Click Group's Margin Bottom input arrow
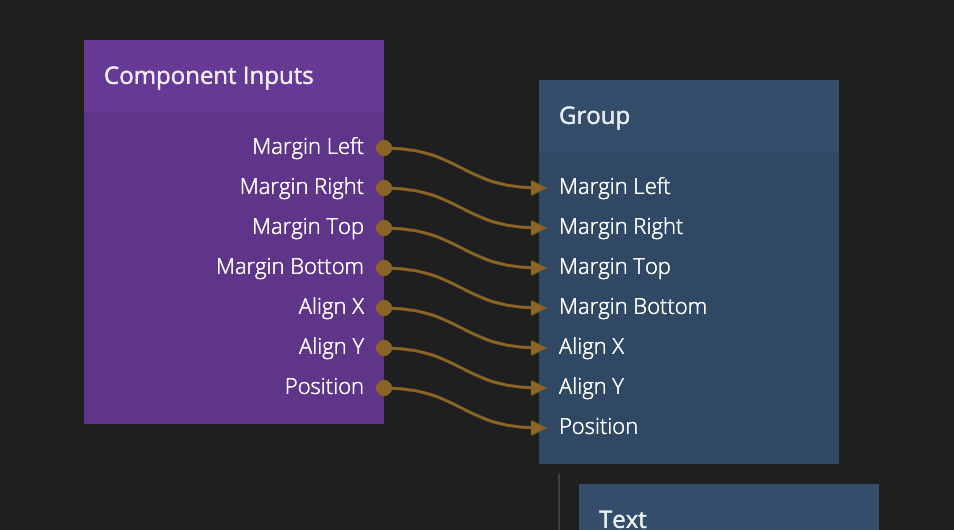The image size is (954, 530). [x=539, y=307]
